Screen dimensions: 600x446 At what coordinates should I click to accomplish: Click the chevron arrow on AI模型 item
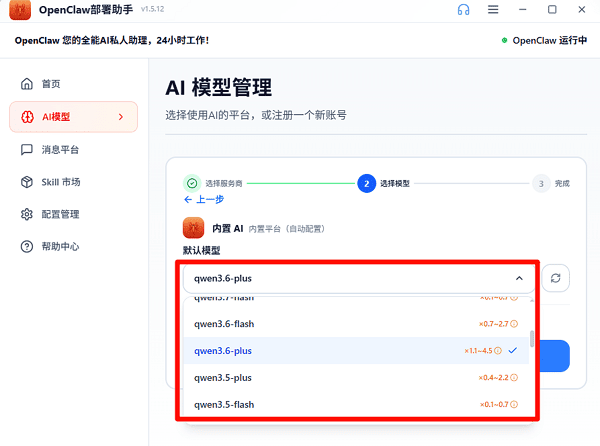[x=121, y=117]
